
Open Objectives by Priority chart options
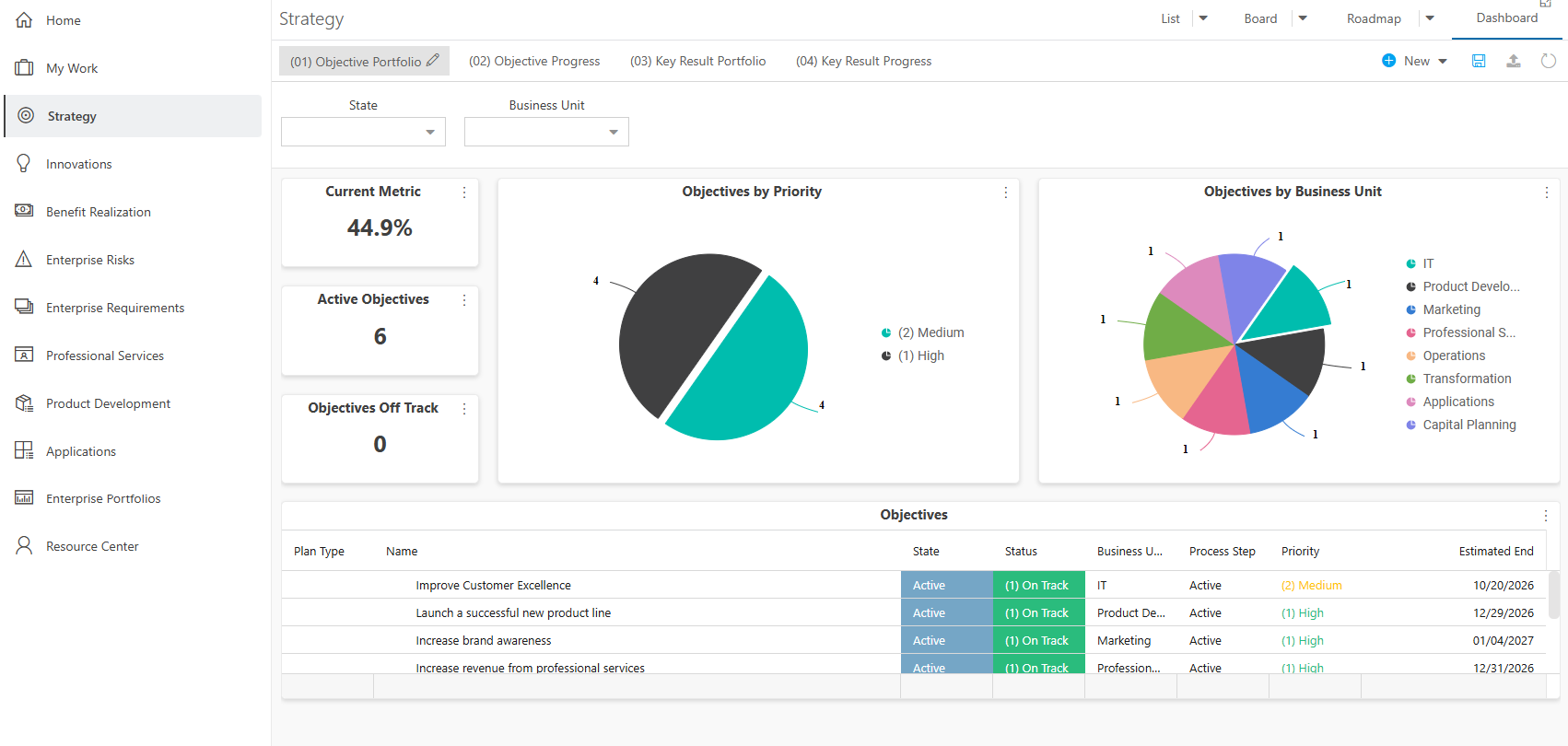pyautogui.click(x=1006, y=192)
